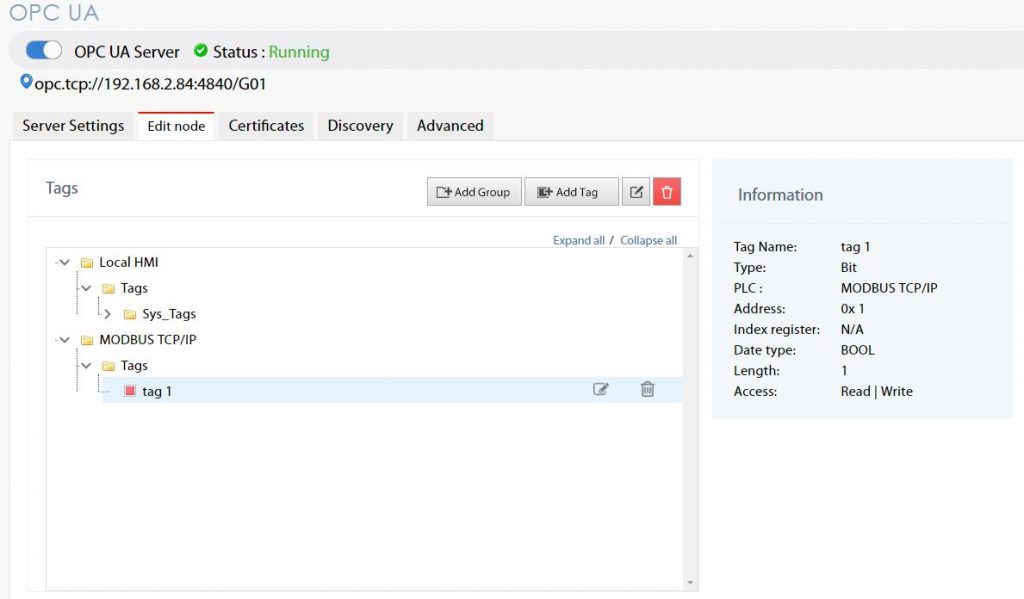Click the green Status running checkmark icon
Viewport: 1024px width, 599px height.
click(x=201, y=51)
